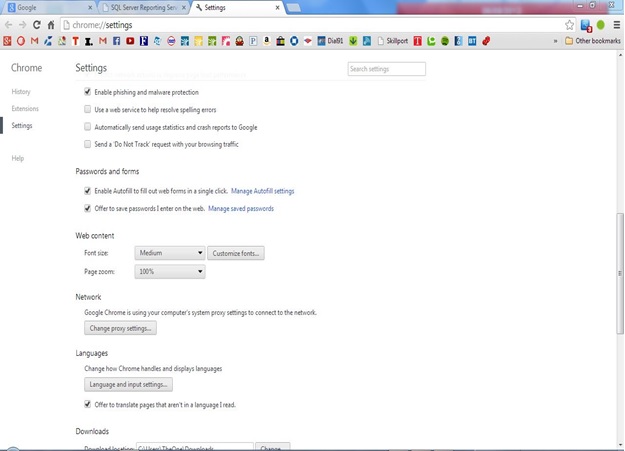
Task: Click the Search settings field
Action: click(386, 69)
